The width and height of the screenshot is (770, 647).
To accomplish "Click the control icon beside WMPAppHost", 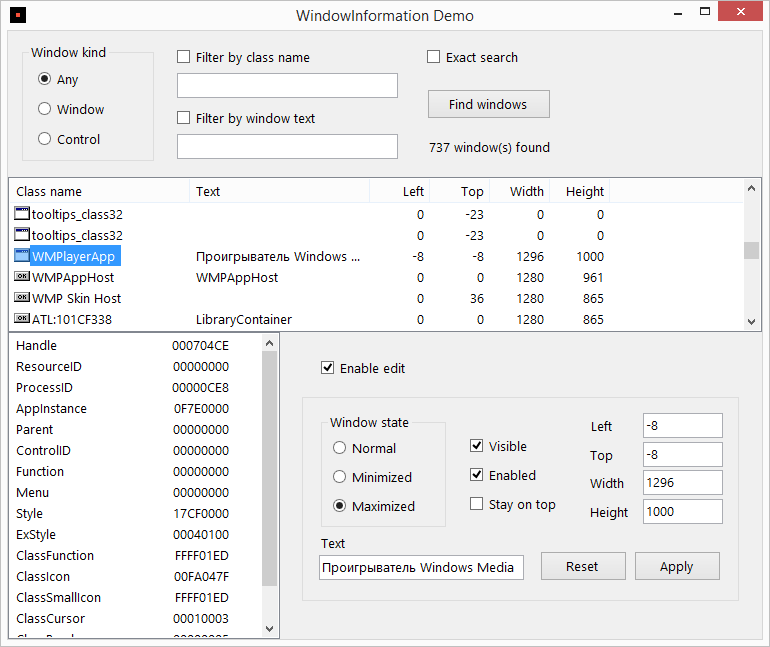I will 22,278.
